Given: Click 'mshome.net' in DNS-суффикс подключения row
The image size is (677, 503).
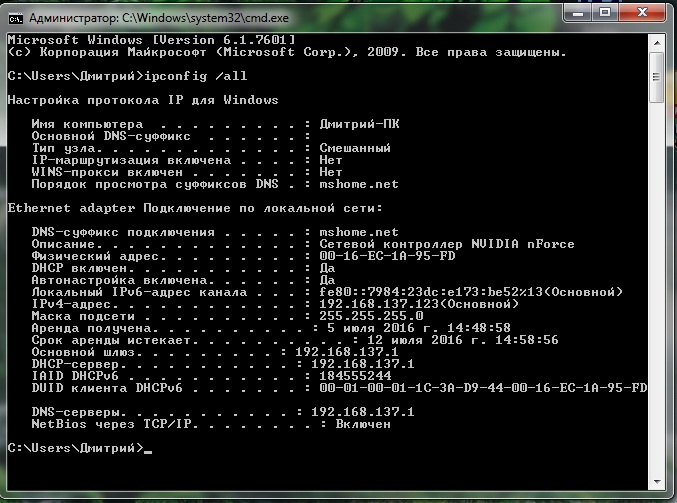Looking at the screenshot, I should pyautogui.click(x=359, y=232).
